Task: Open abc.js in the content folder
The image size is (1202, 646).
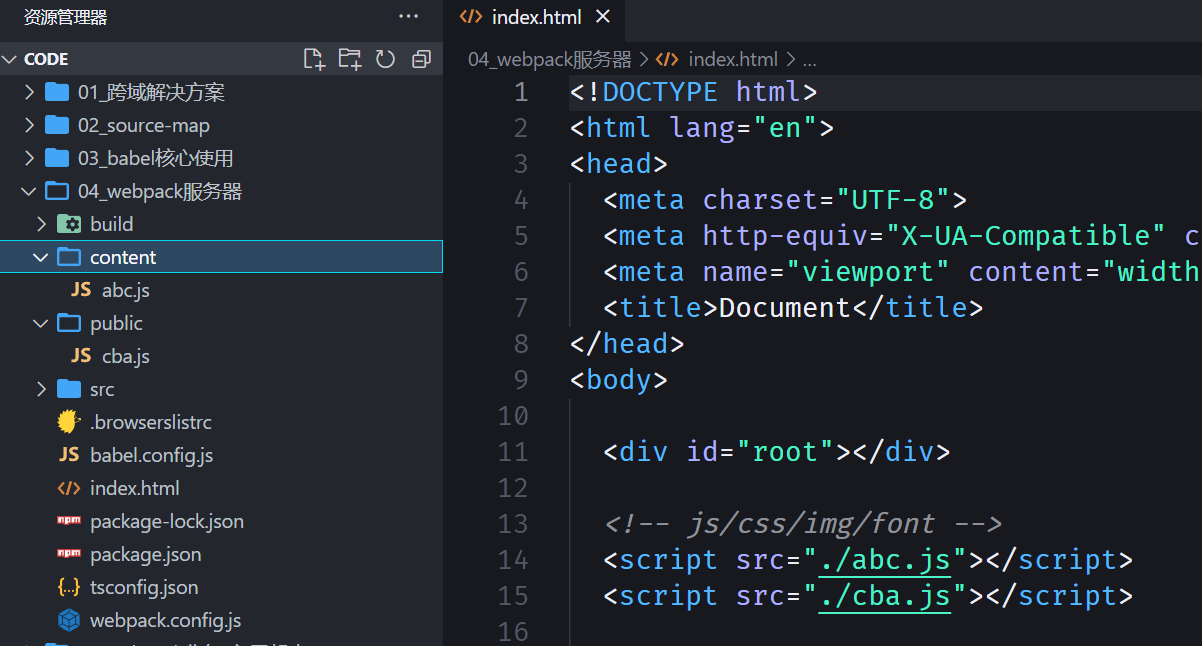Action: coord(125,290)
